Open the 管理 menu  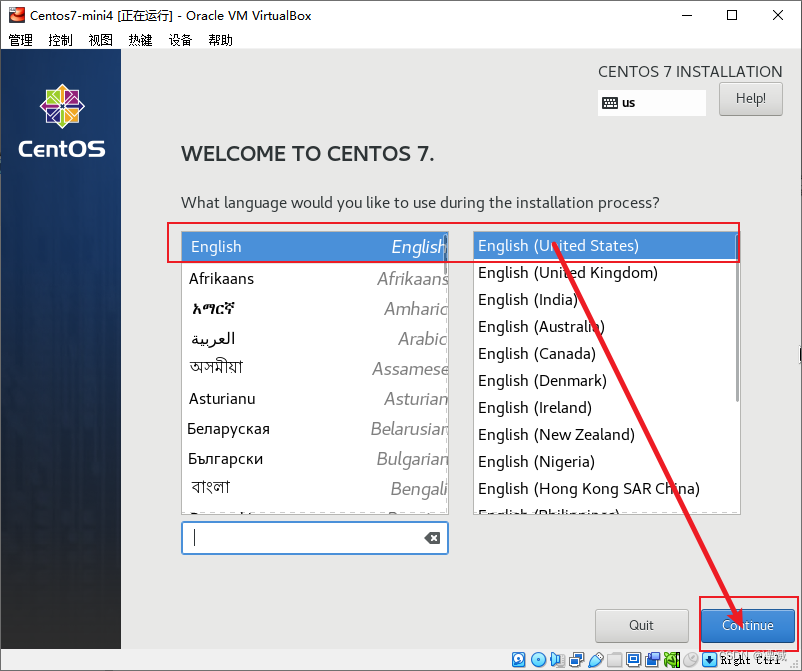click(20, 40)
